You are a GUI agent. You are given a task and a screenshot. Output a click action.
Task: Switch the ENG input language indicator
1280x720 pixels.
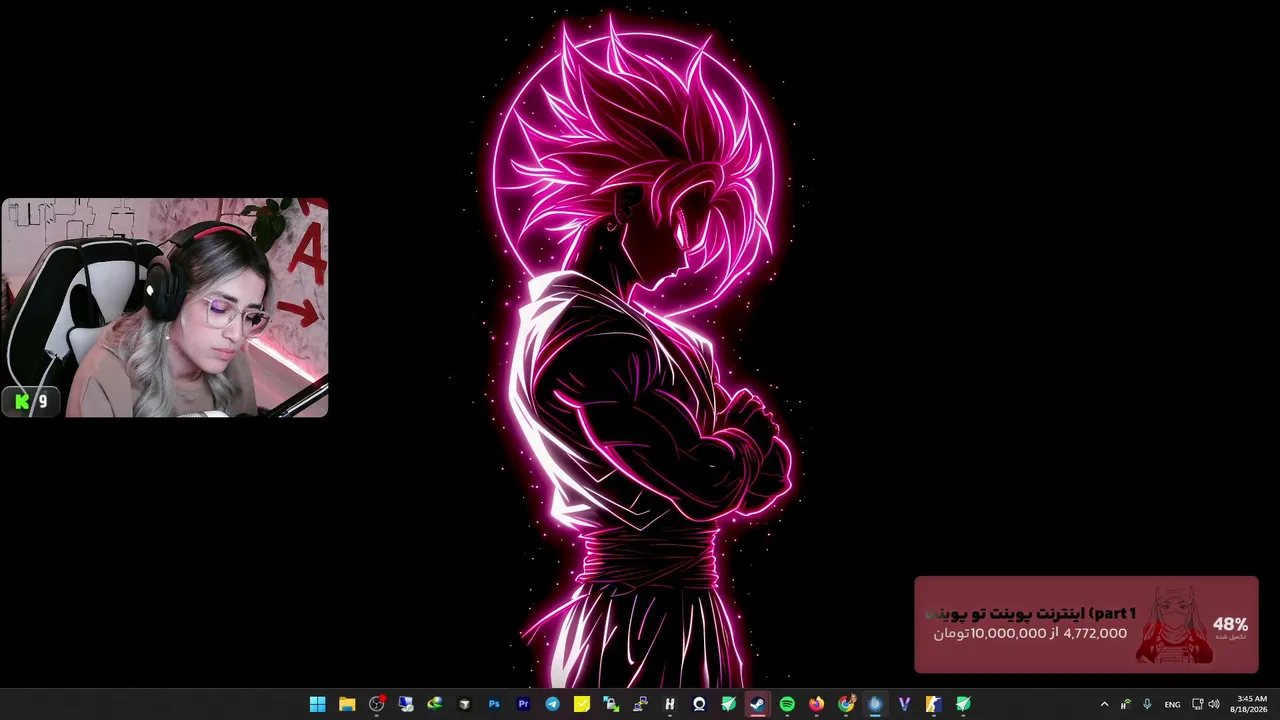coord(1172,705)
